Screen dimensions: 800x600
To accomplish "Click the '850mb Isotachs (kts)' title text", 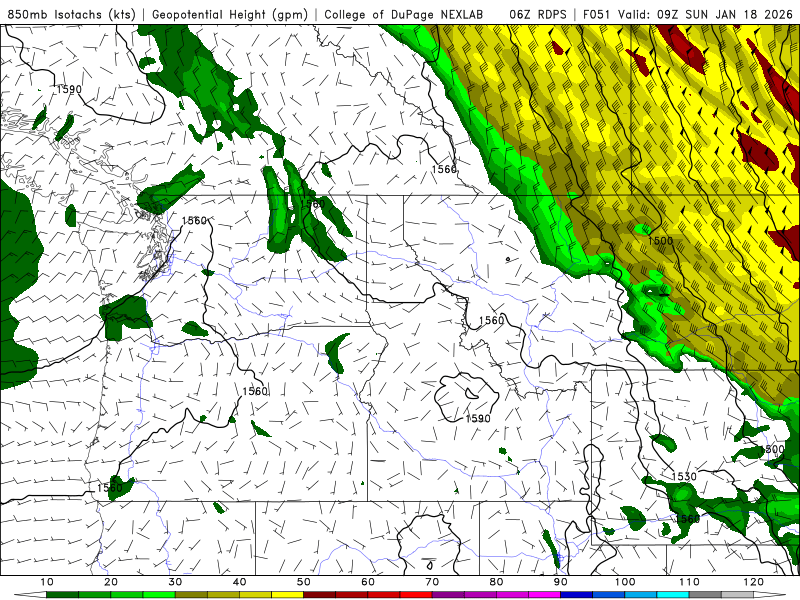I will (72, 15).
